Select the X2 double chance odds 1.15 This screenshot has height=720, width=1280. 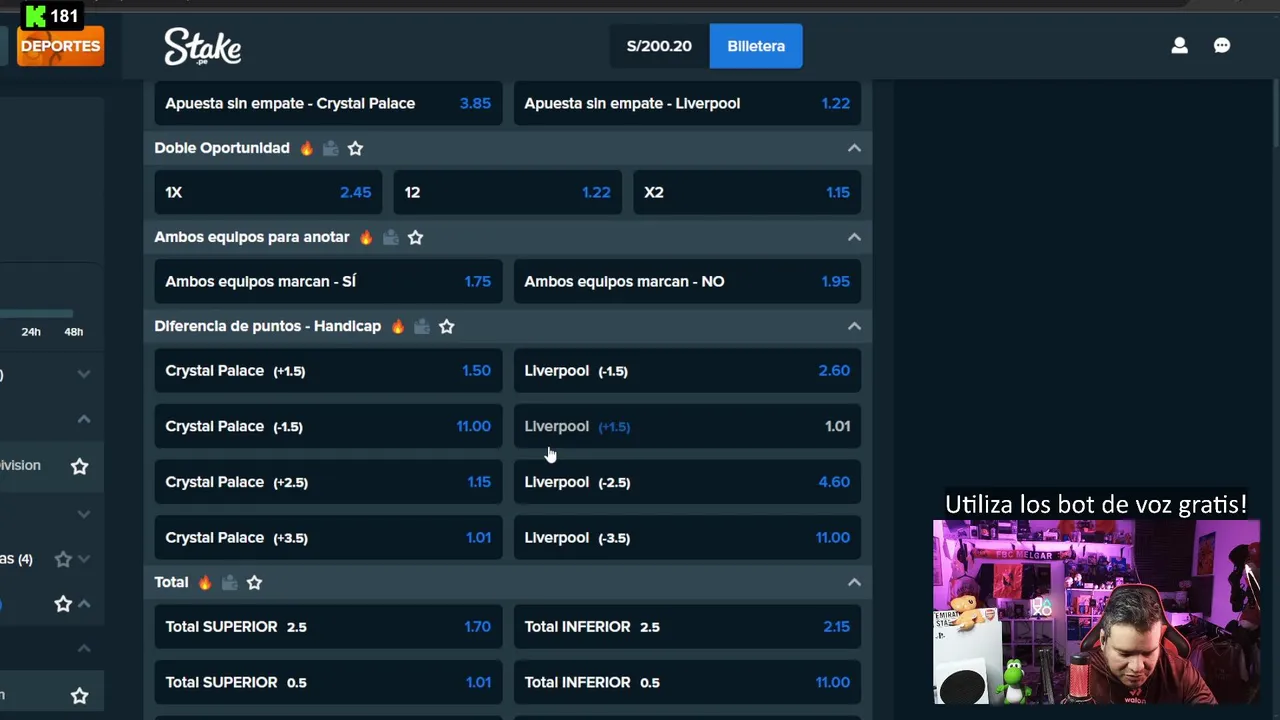click(747, 192)
